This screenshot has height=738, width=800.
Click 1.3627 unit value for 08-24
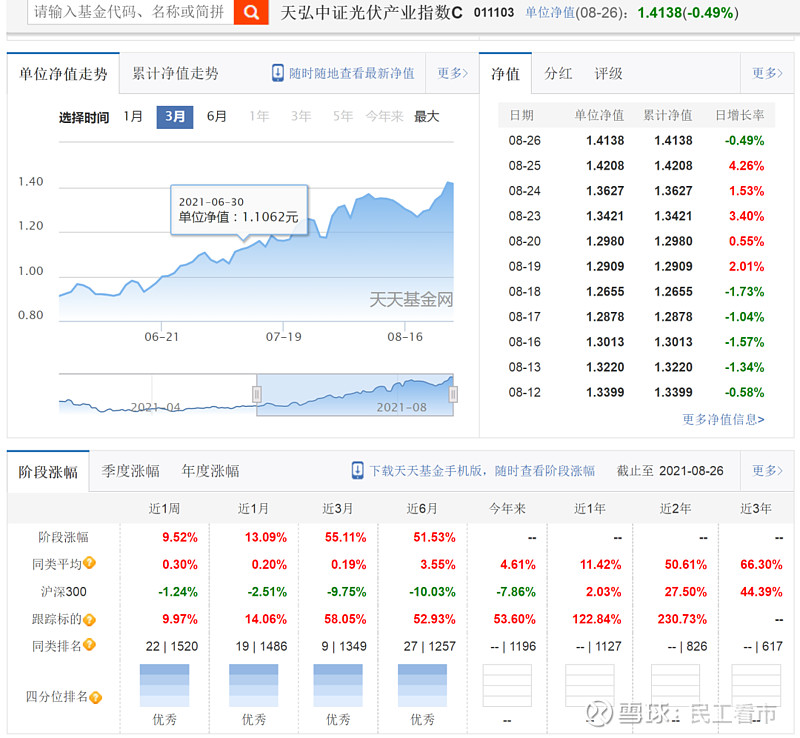click(x=605, y=191)
